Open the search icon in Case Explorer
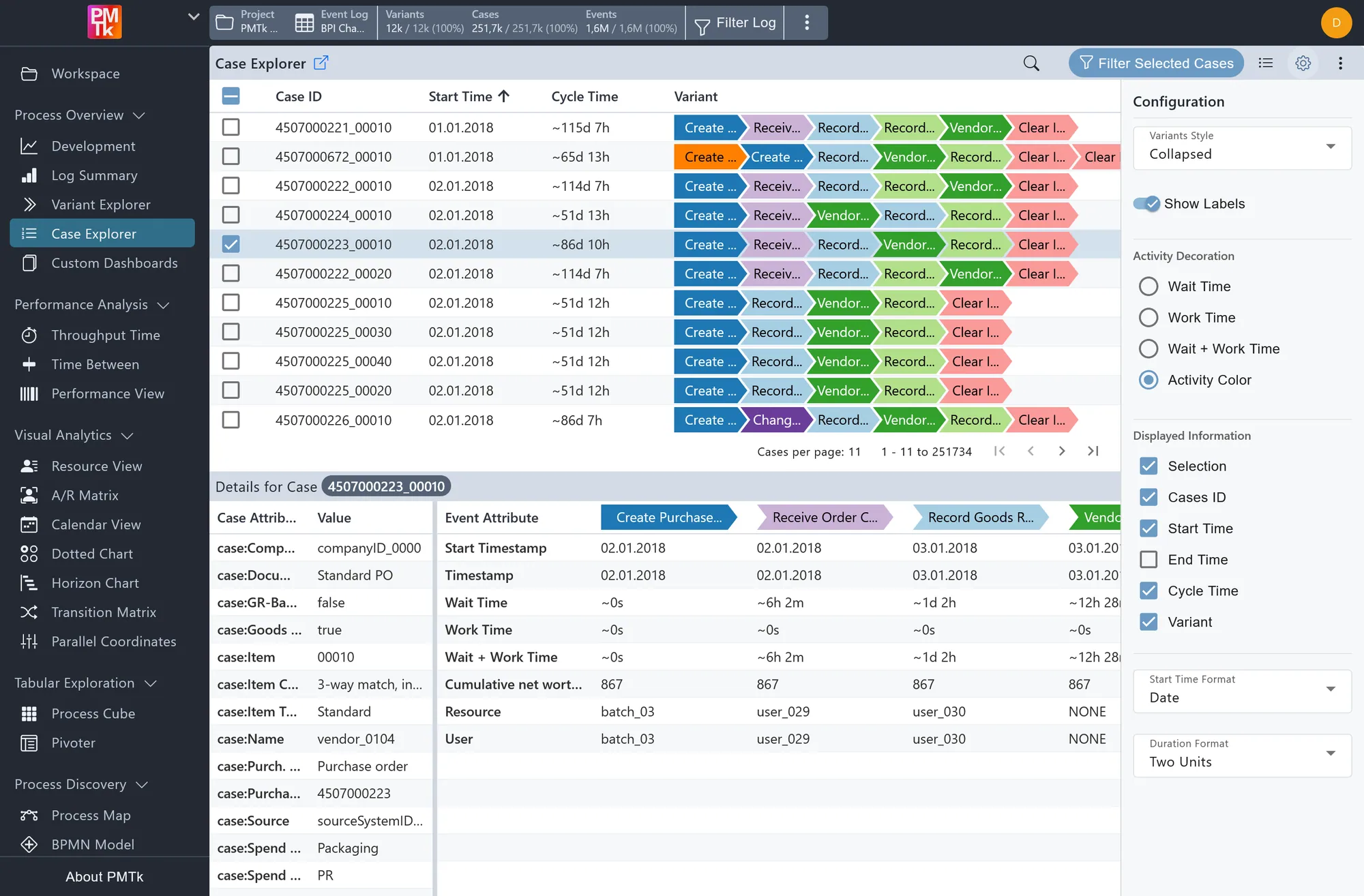 1031,63
